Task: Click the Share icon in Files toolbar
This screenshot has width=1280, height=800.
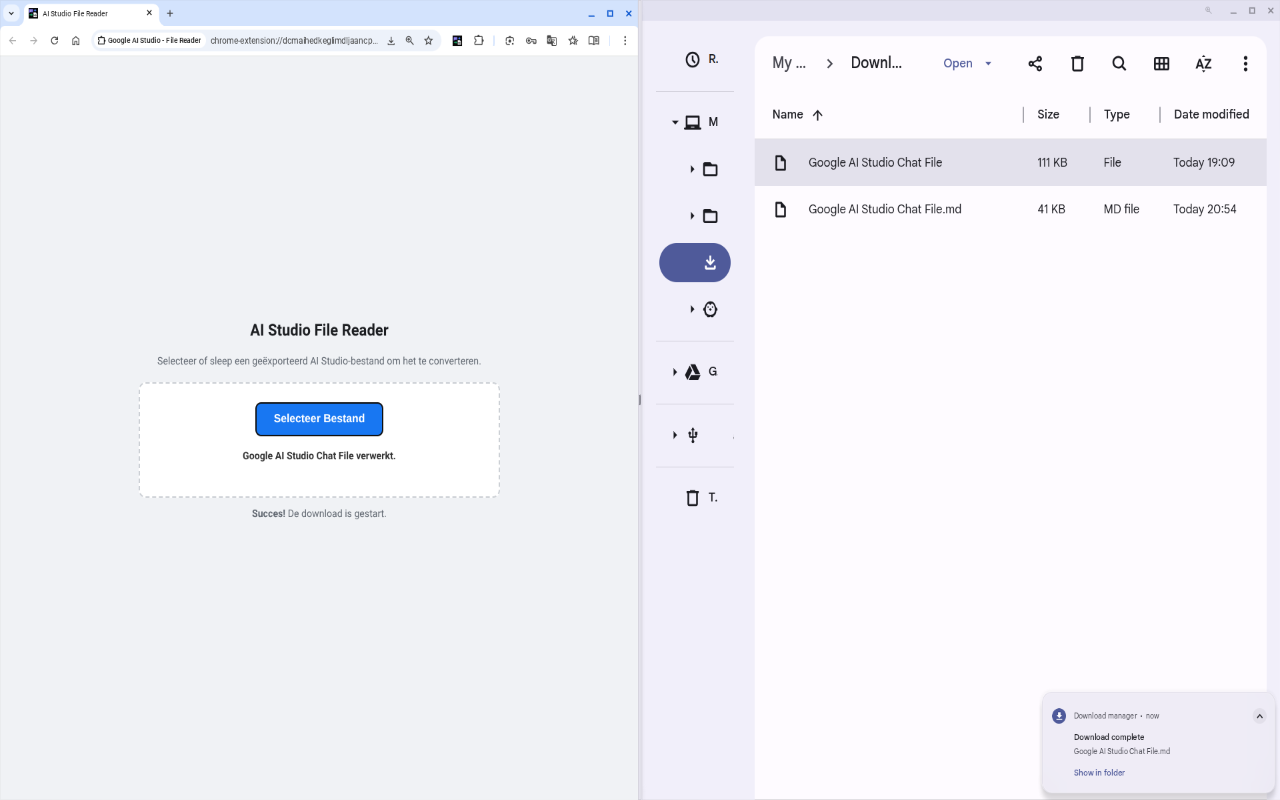Action: coord(1035,64)
